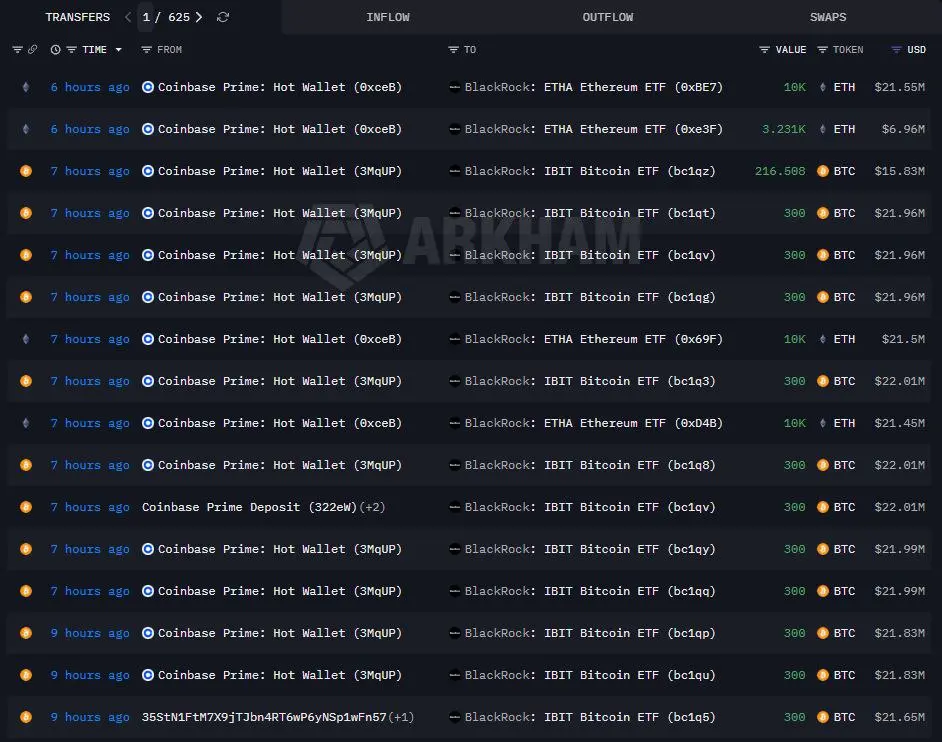Open the TO column filter
The height and width of the screenshot is (742, 942).
(x=454, y=49)
